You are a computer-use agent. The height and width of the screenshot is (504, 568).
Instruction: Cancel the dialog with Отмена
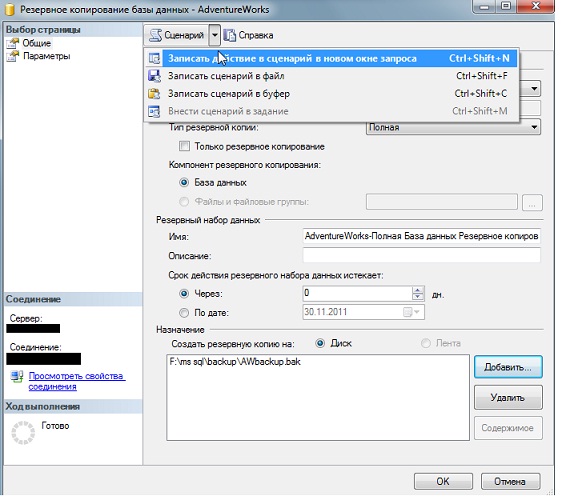click(x=510, y=482)
